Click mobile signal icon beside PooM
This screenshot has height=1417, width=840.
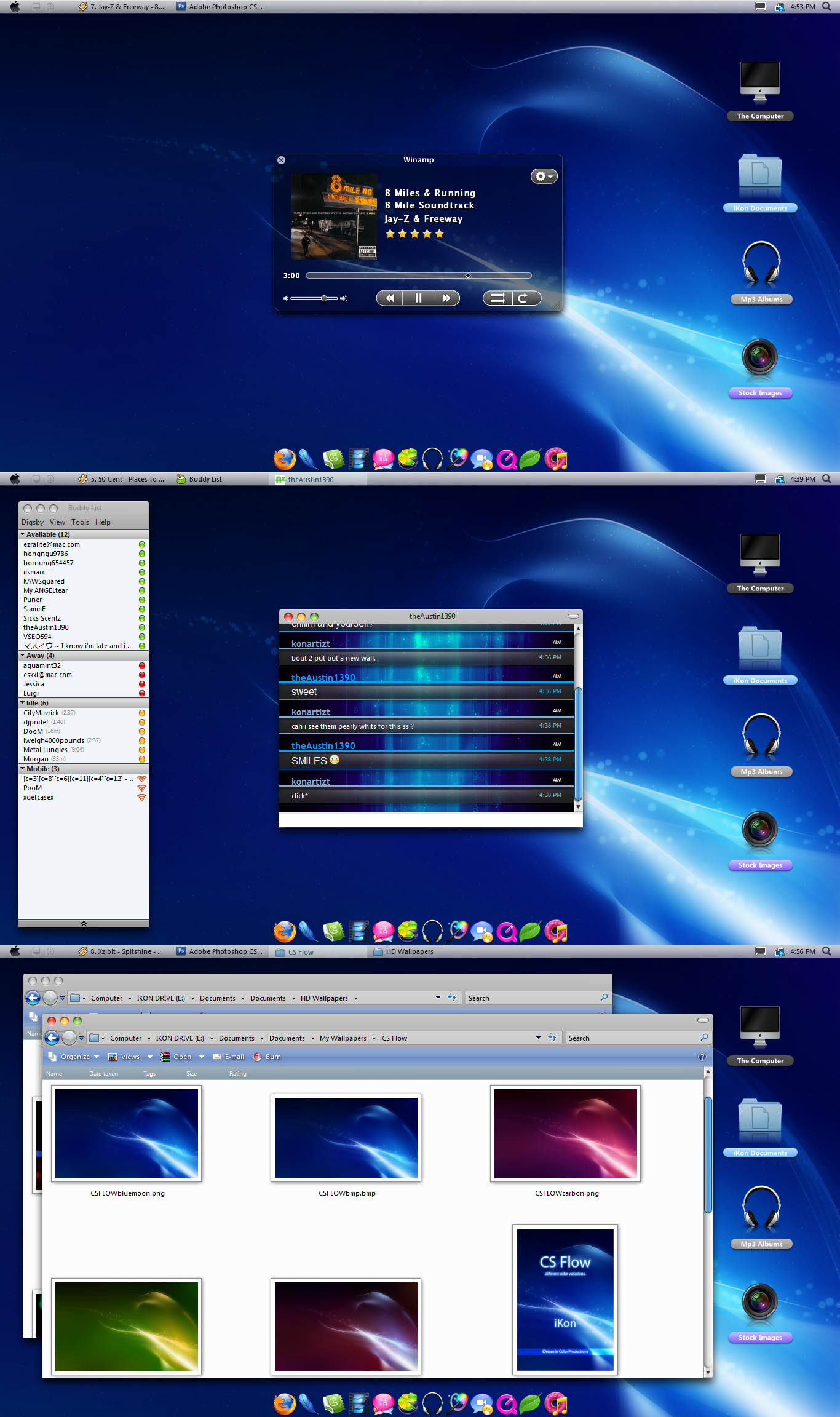142,788
